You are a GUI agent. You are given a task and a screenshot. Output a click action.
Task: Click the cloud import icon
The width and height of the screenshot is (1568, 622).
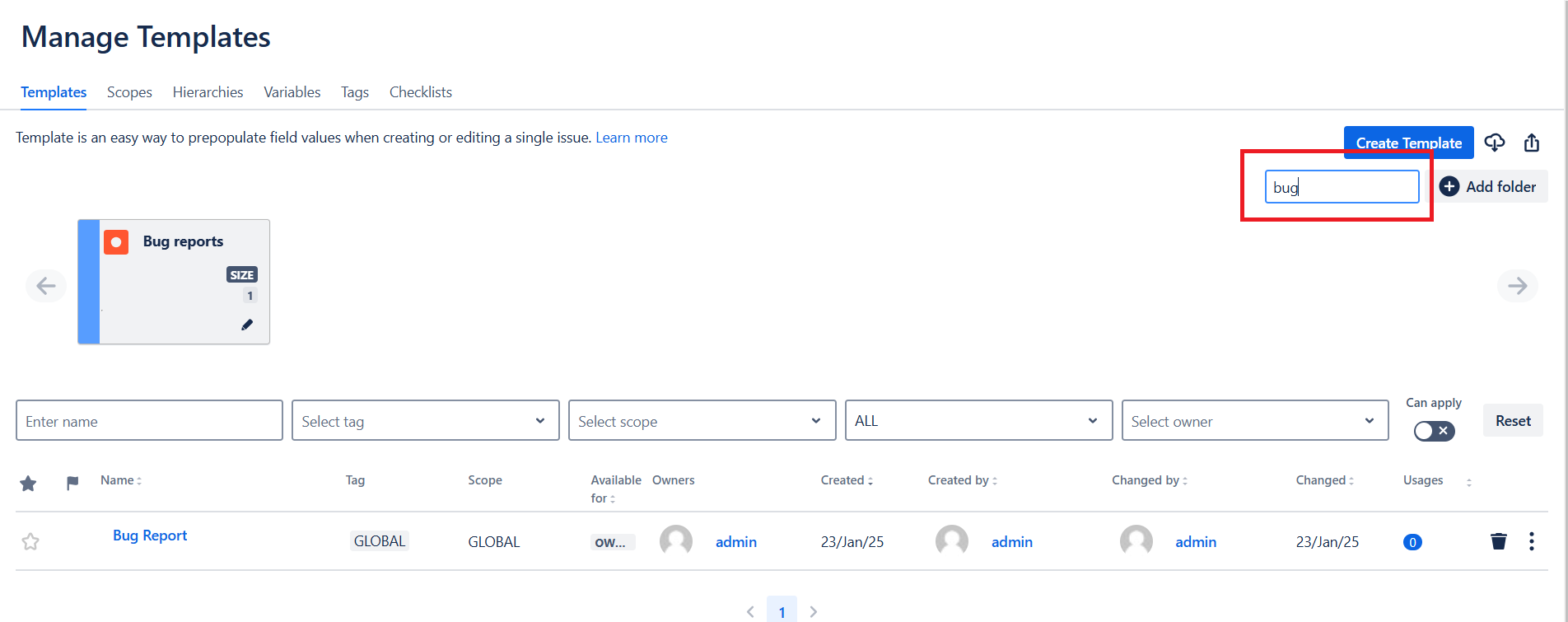tap(1495, 143)
